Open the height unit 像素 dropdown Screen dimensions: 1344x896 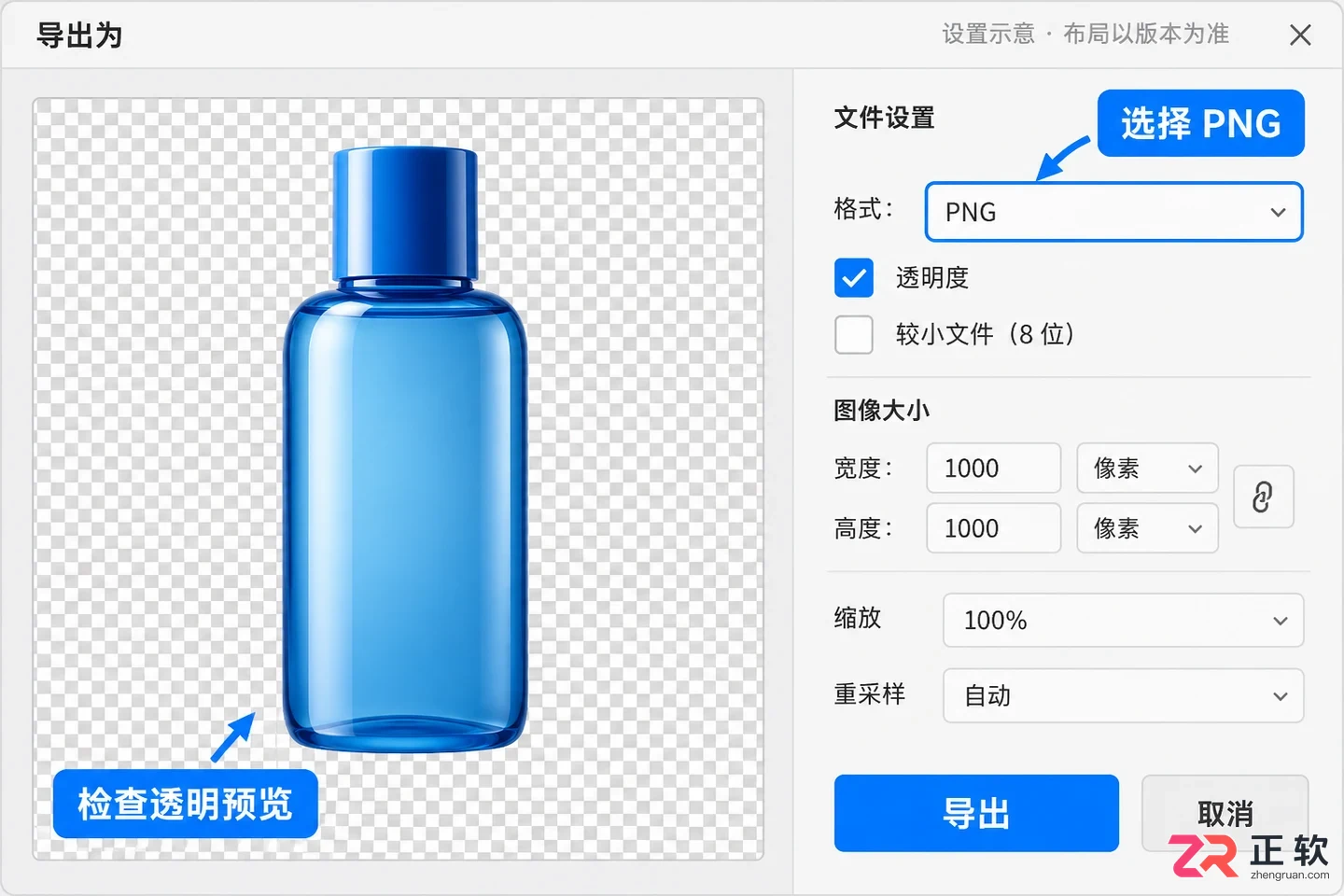[1147, 528]
